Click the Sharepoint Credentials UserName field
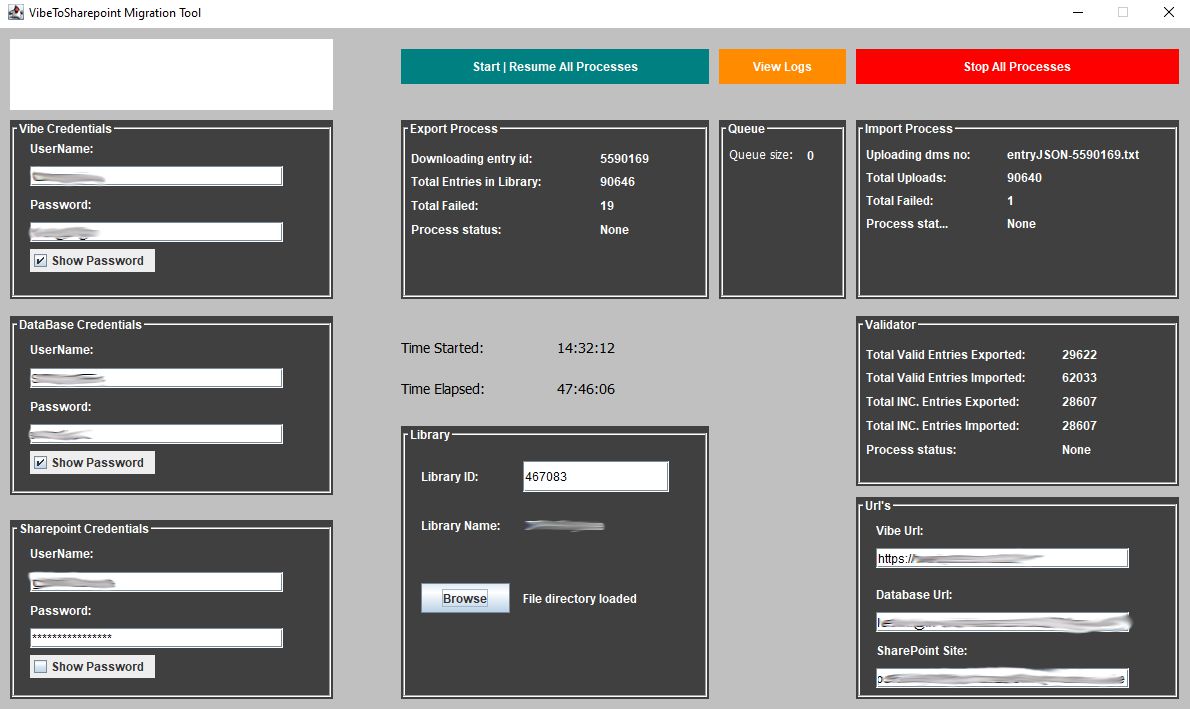Viewport: 1190px width, 709px height. pyautogui.click(x=156, y=582)
